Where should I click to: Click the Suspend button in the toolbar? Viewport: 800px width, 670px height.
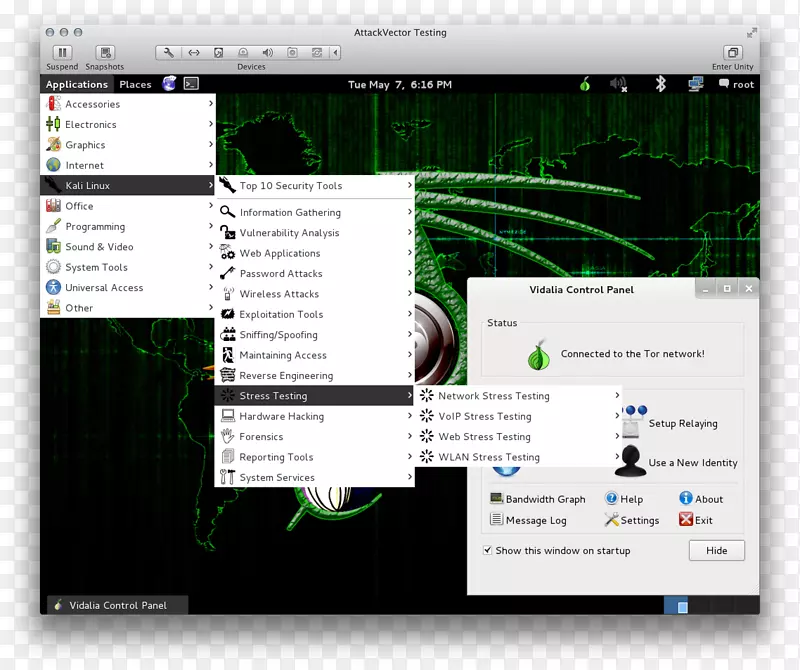click(x=61, y=55)
